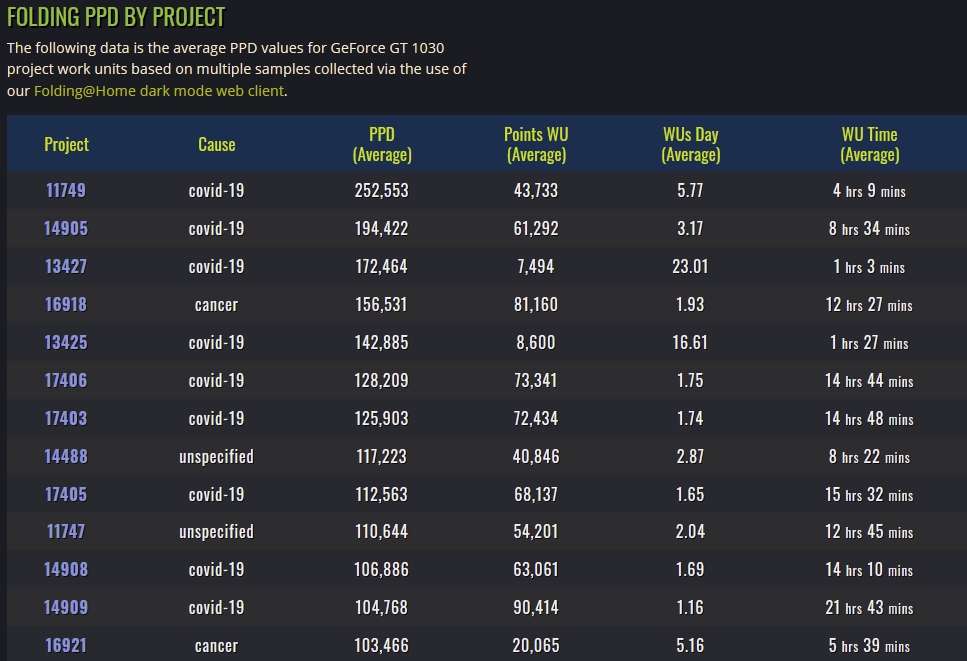The width and height of the screenshot is (967, 661).
Task: Click project 13427 link
Action: point(66,266)
